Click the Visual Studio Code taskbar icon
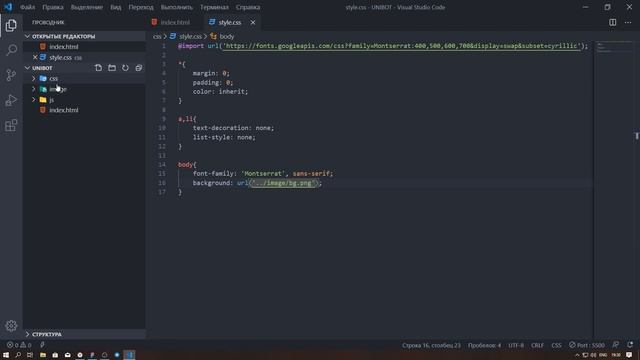This screenshot has width=640, height=360. click(129, 355)
